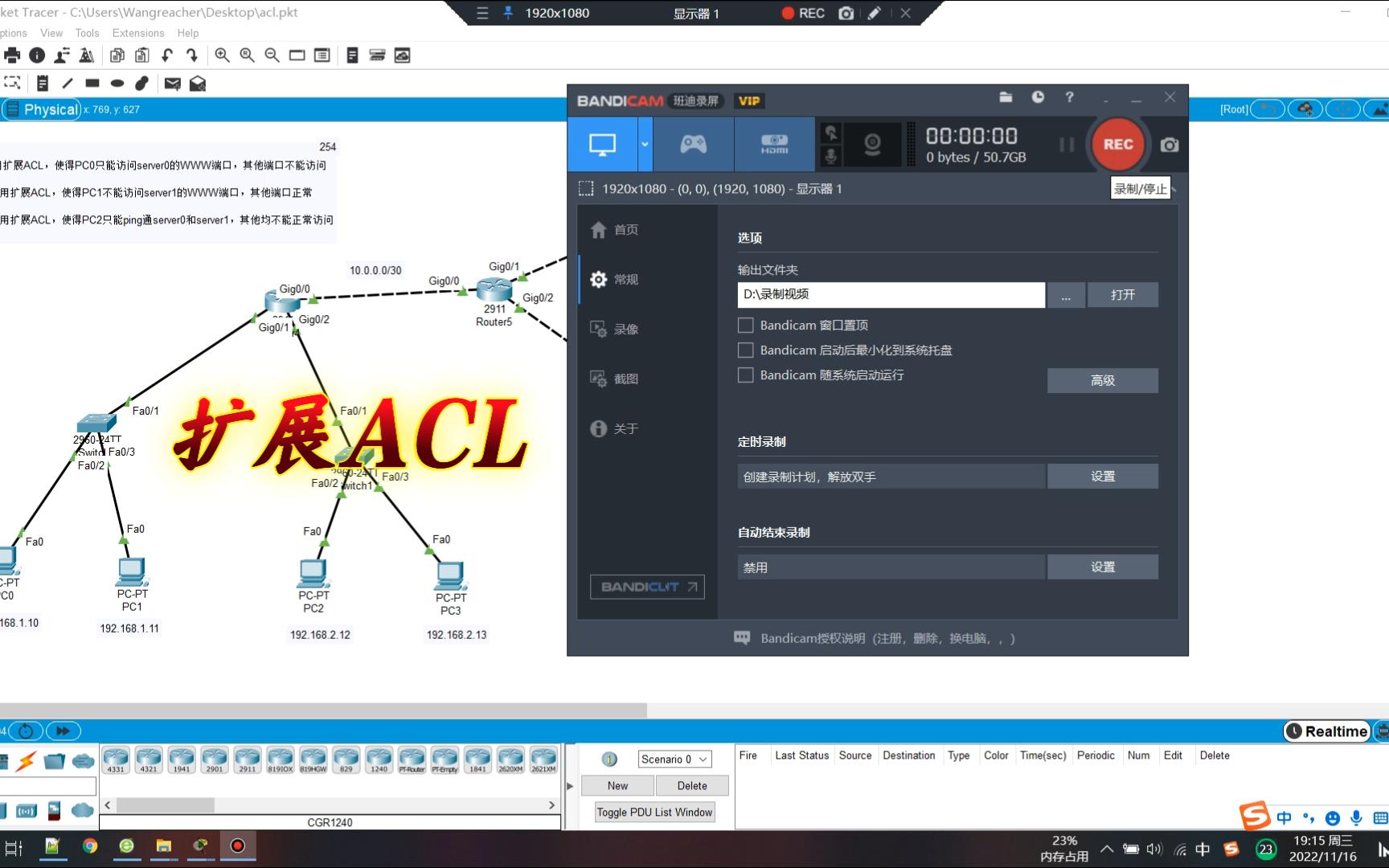The width and height of the screenshot is (1389, 868).
Task: Click 设置 for auto-stop recording (自动结束录制)
Action: click(1103, 567)
